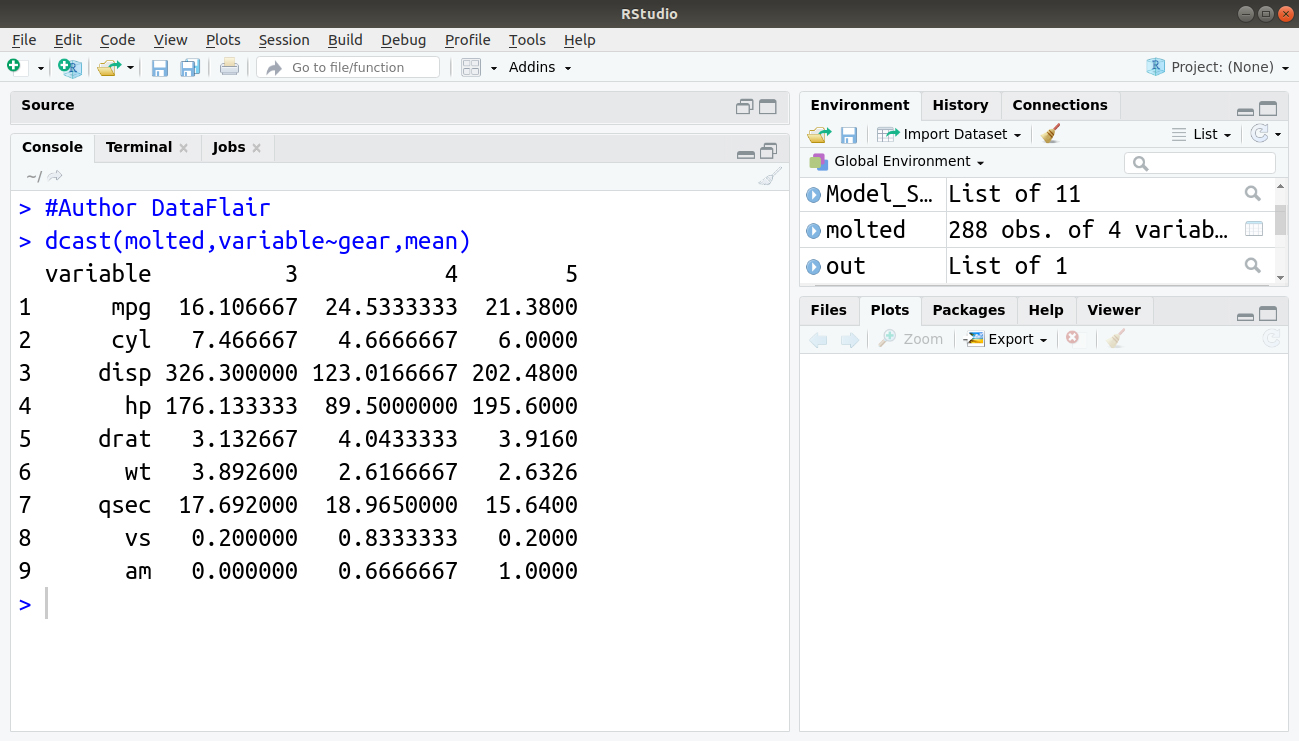This screenshot has height=741, width=1299.
Task: Click the view working directory arrow icon
Action: (x=55, y=176)
